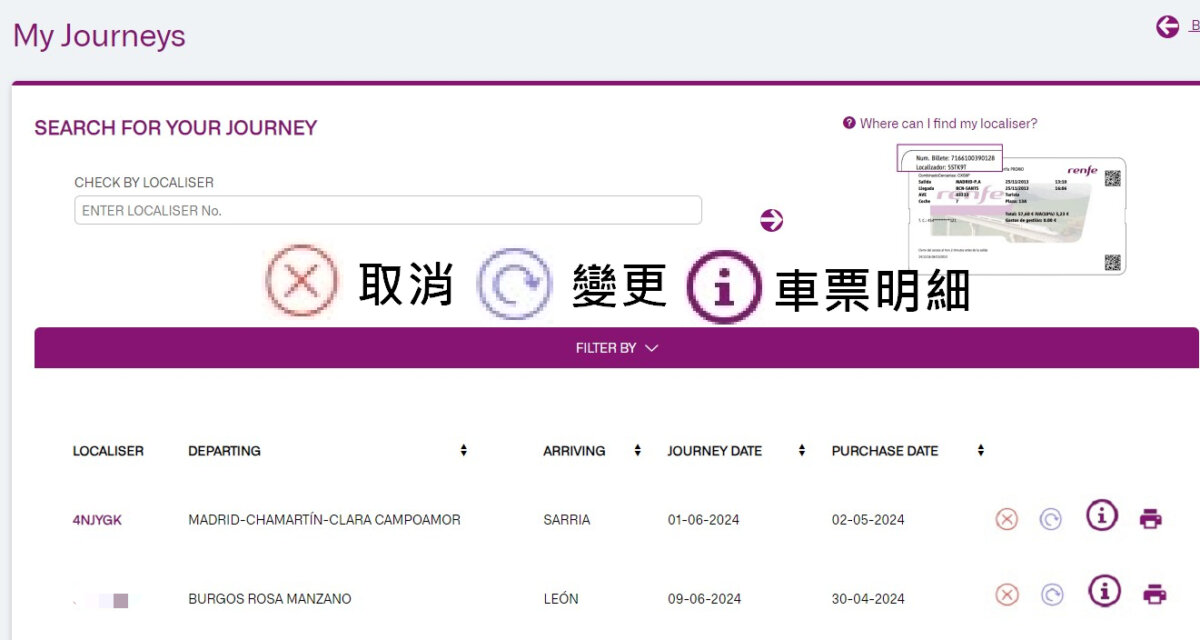1200x640 pixels.
Task: Sort journeys by Journey Date
Action: tap(801, 450)
